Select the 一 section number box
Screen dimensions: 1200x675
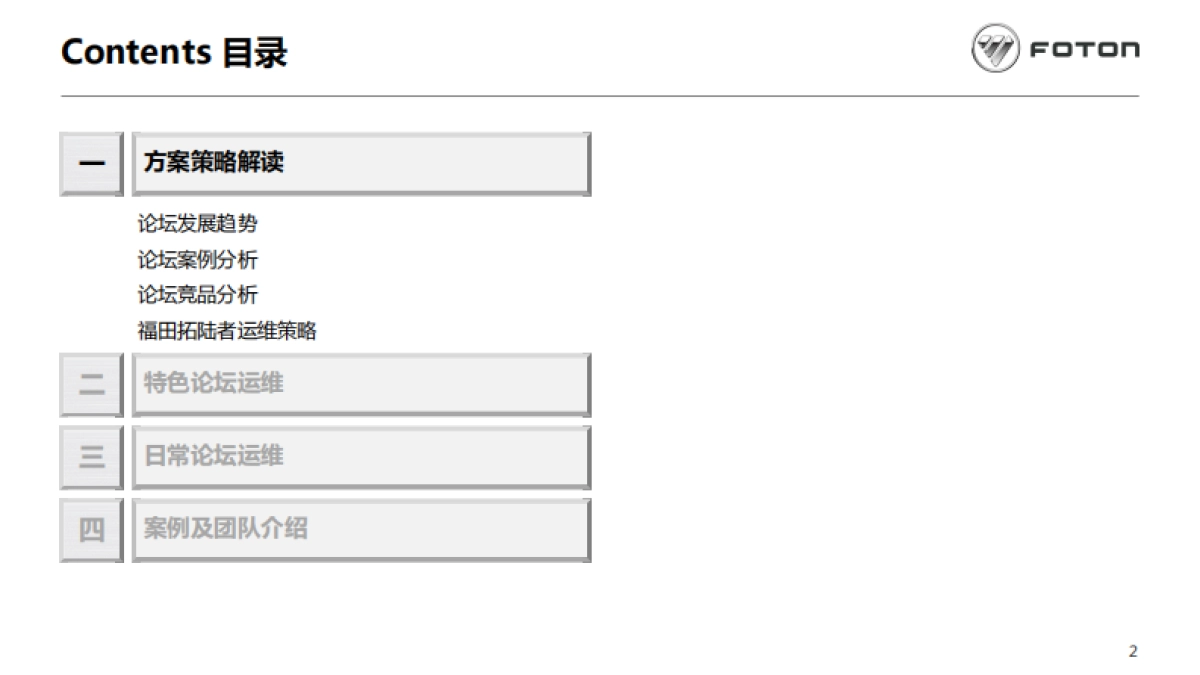point(91,163)
